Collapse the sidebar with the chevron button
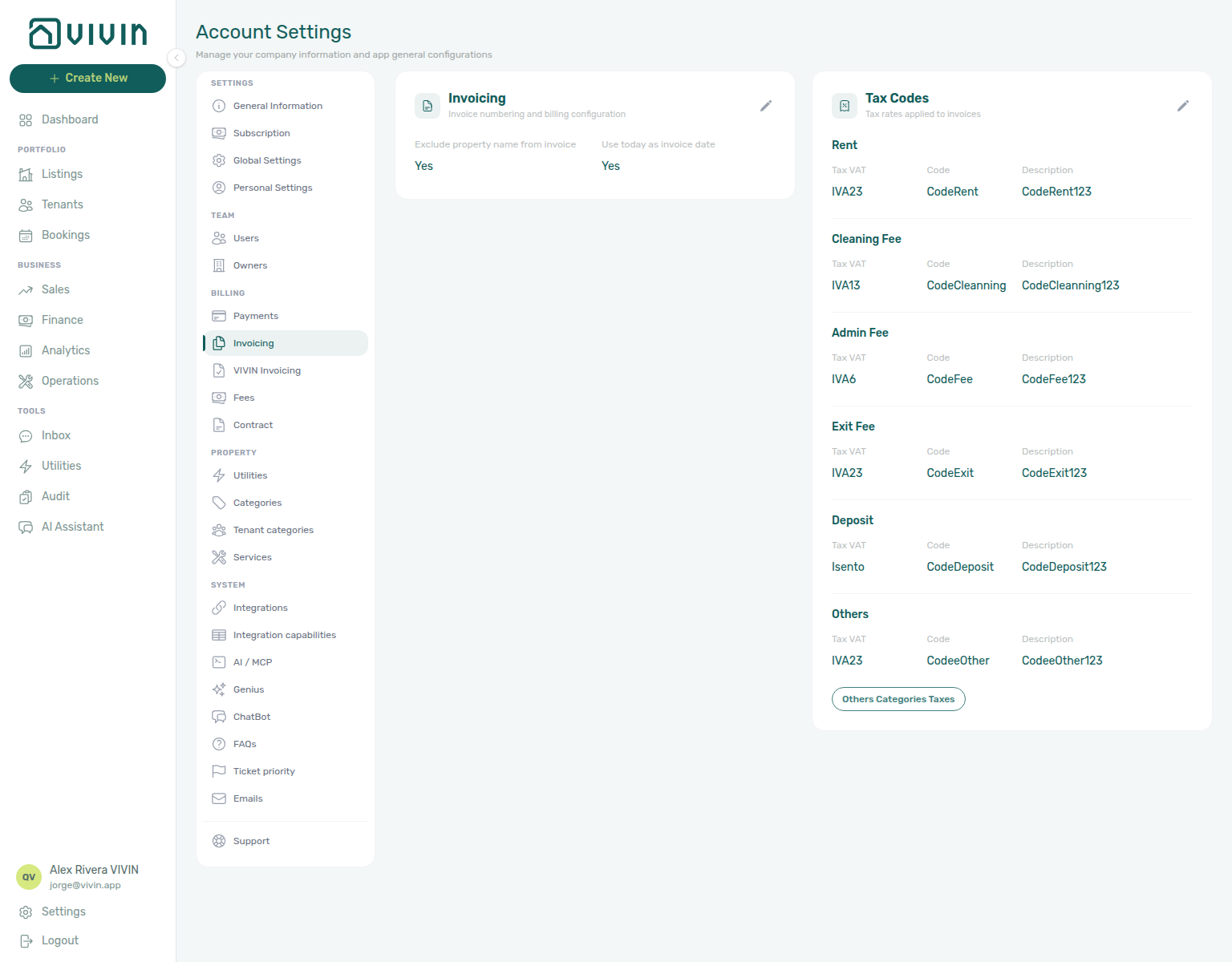This screenshot has height=962, width=1232. click(176, 57)
